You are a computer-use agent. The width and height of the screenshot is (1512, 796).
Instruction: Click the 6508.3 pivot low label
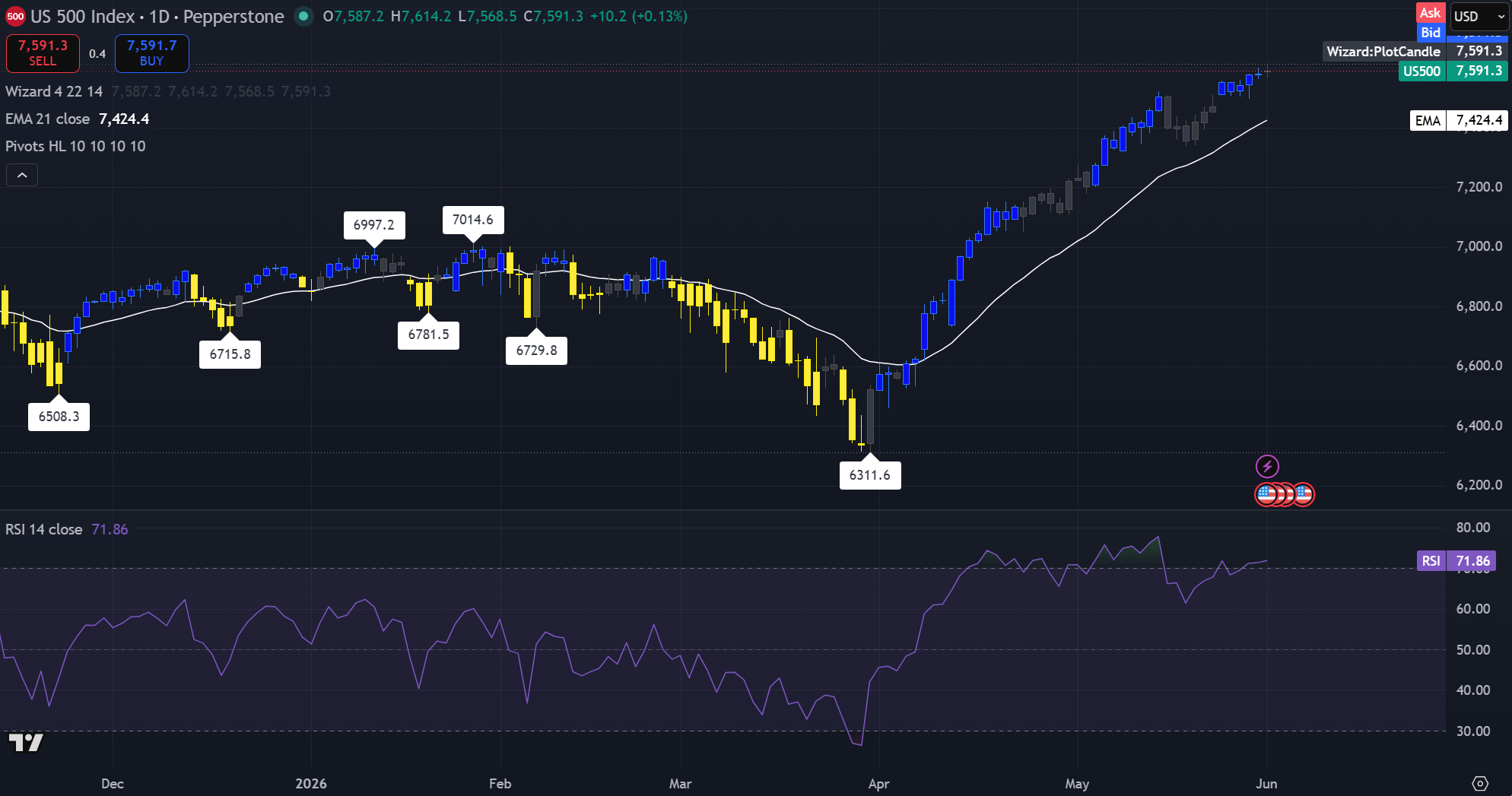pos(59,417)
